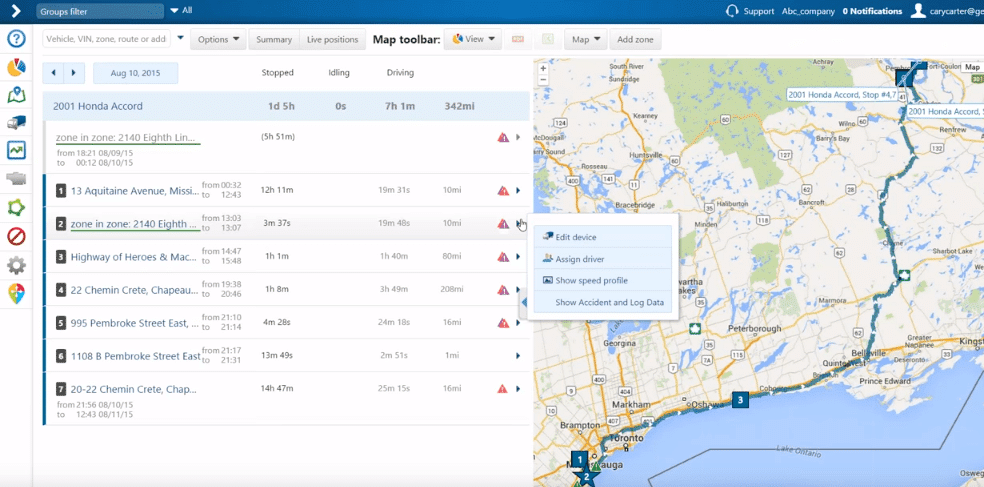Screen dimensions: 984x487
Task: Open the View dropdown in Map toolbar
Action: tap(474, 39)
